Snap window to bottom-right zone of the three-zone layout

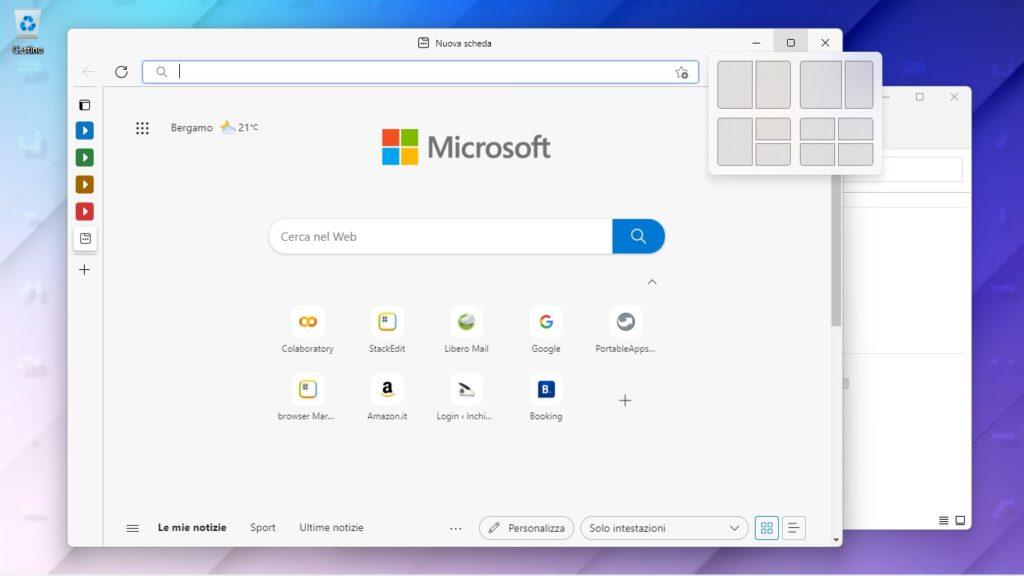pyautogui.click(x=773, y=154)
